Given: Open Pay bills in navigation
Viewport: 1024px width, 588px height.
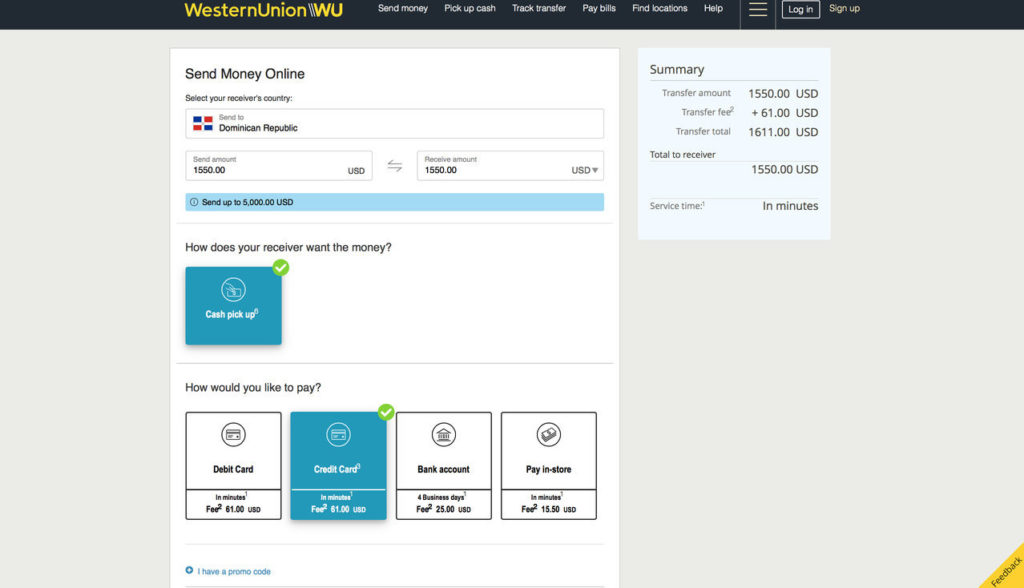Looking at the screenshot, I should [x=599, y=8].
